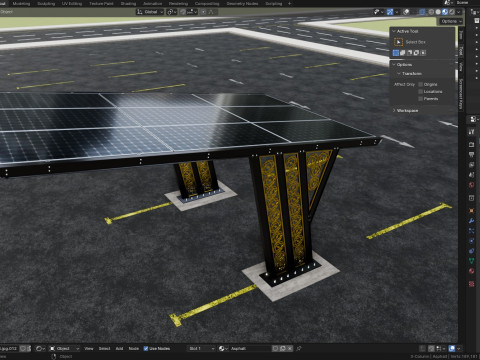Switch to rendered viewport shading
The width and height of the screenshot is (480, 360).
coord(452,12)
